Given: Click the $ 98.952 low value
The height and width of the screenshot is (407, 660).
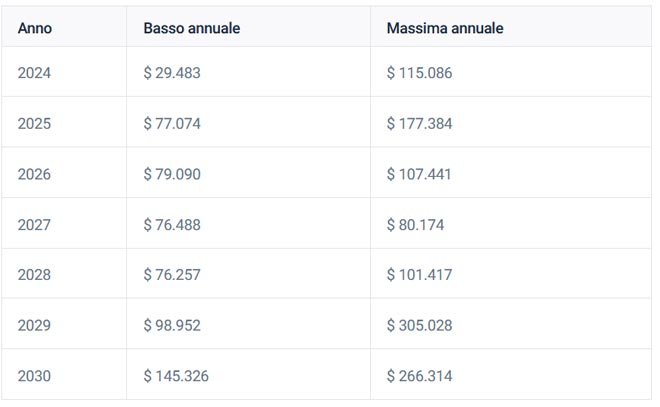Looking at the screenshot, I should [172, 326].
